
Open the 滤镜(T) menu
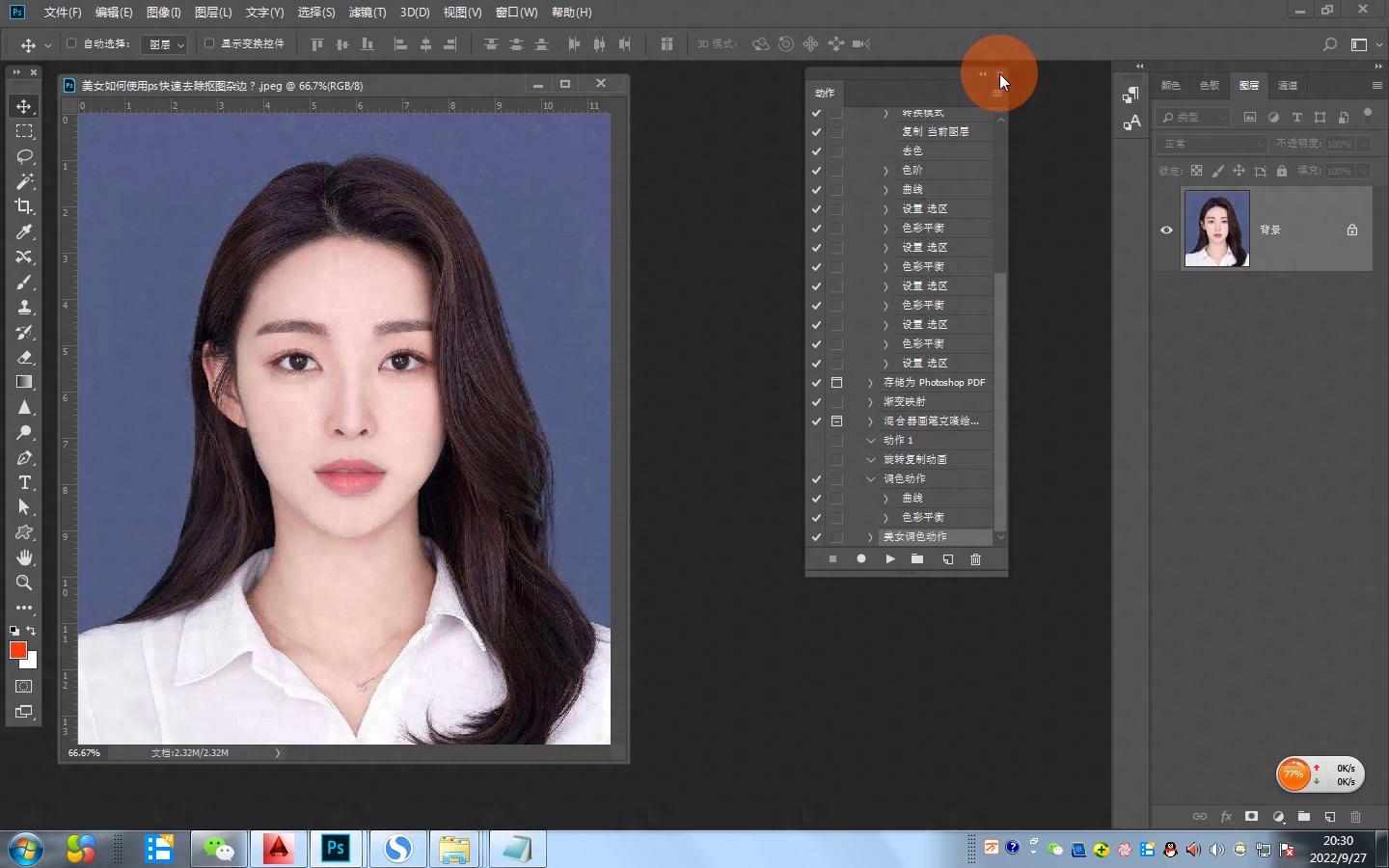pyautogui.click(x=367, y=13)
